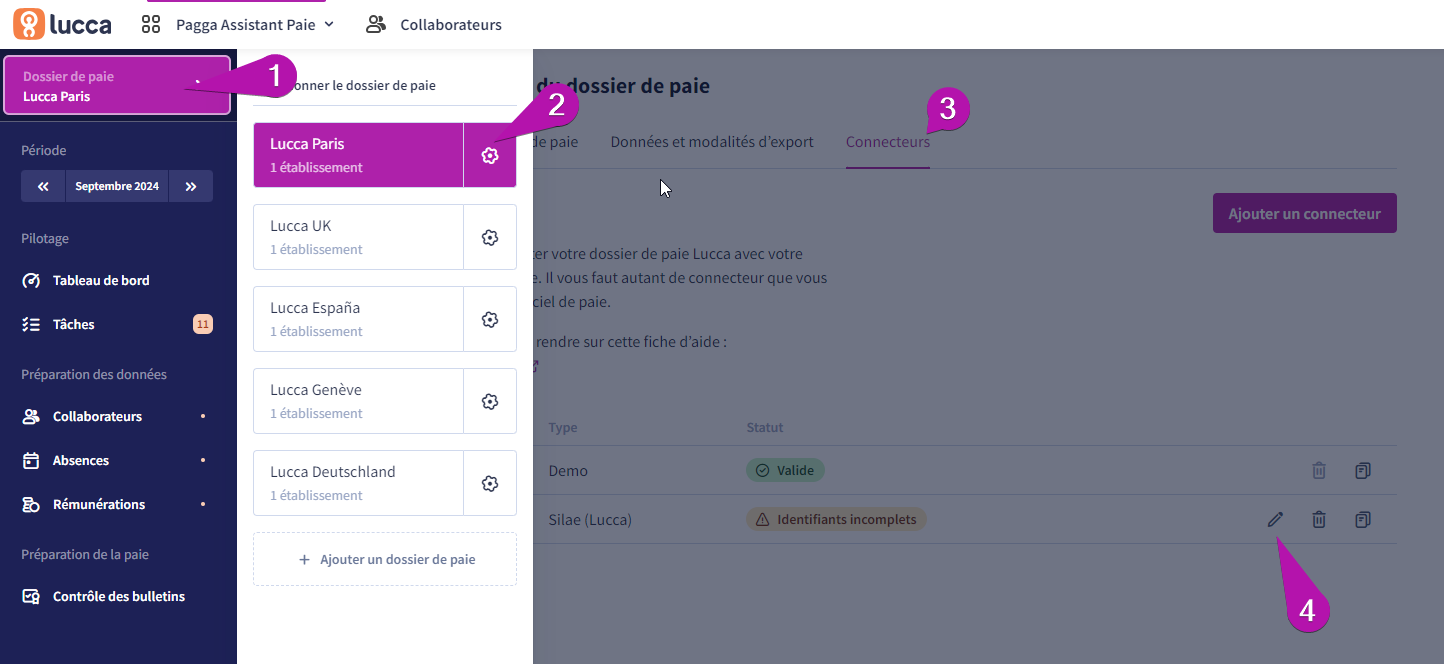Go to next period with double-right arrows
This screenshot has width=1444, height=664.
coord(191,186)
